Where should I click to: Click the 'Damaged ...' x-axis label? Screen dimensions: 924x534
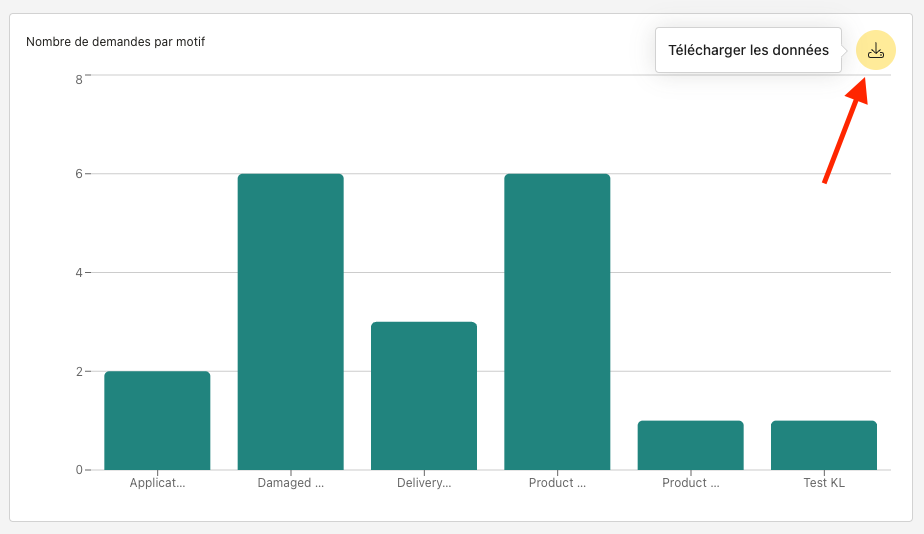tap(290, 483)
